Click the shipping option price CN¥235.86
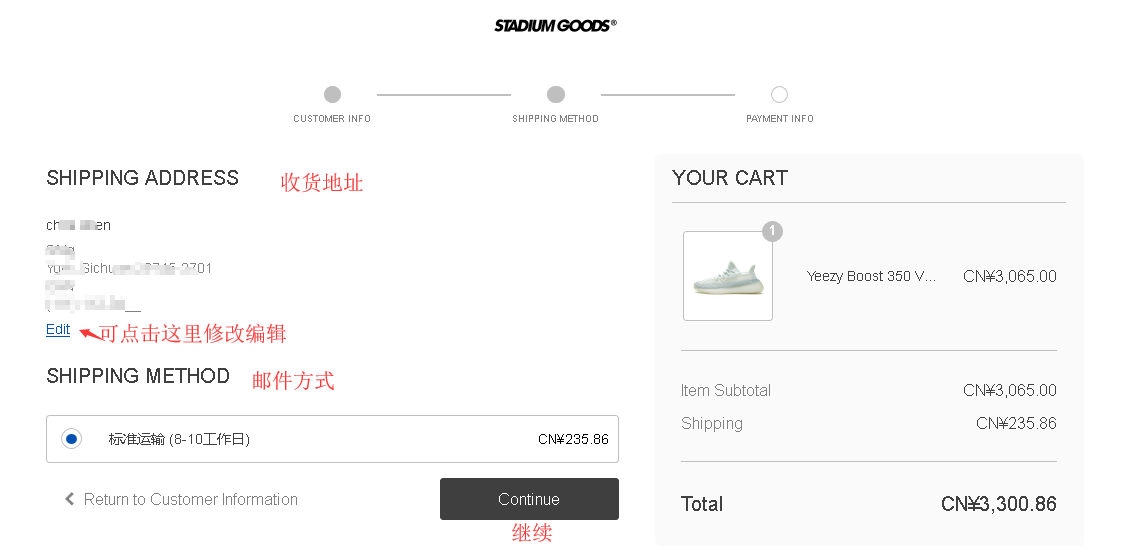The width and height of the screenshot is (1143, 555). tap(573, 439)
